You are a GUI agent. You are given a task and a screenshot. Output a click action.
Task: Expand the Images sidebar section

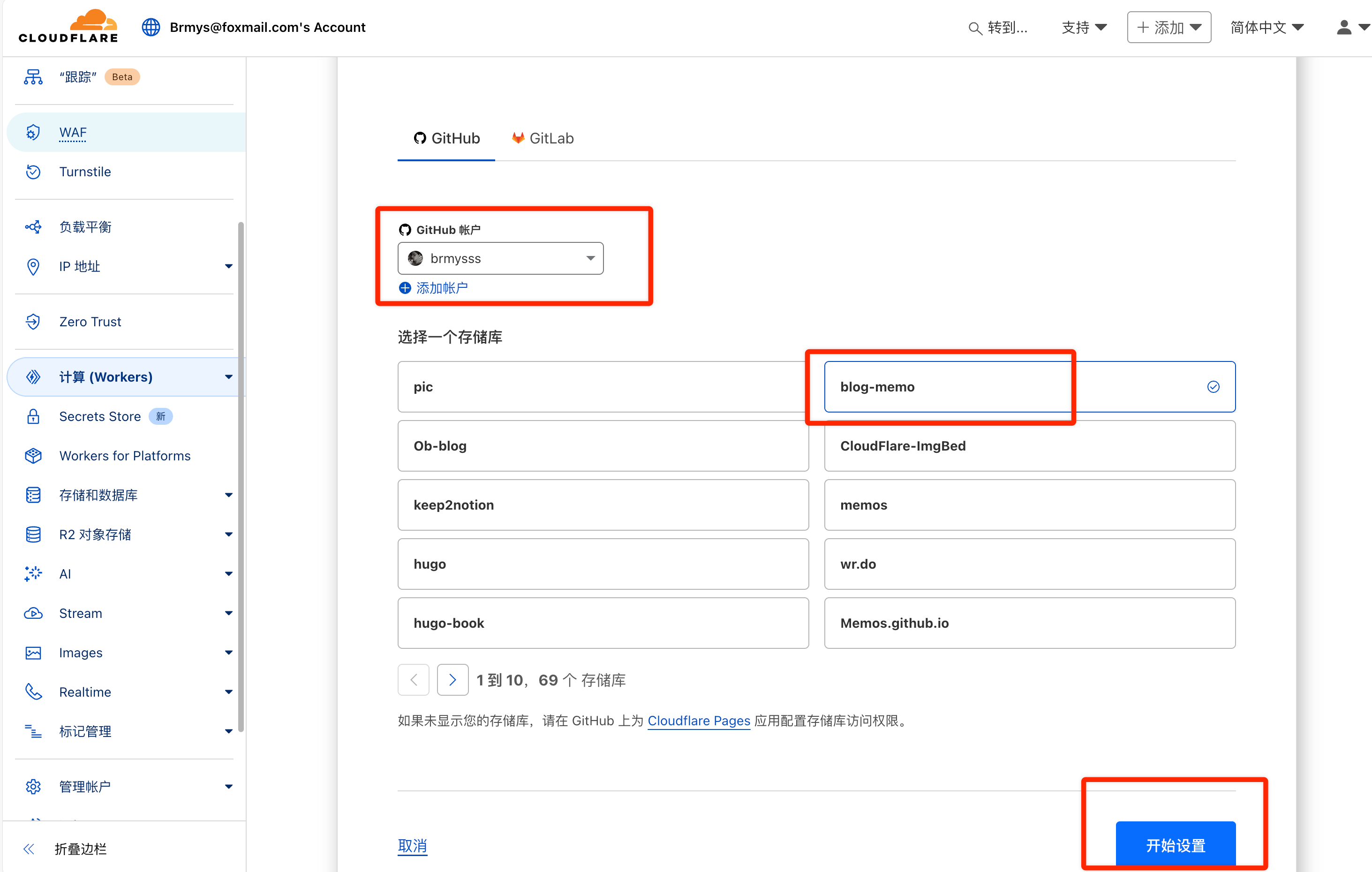pos(228,652)
